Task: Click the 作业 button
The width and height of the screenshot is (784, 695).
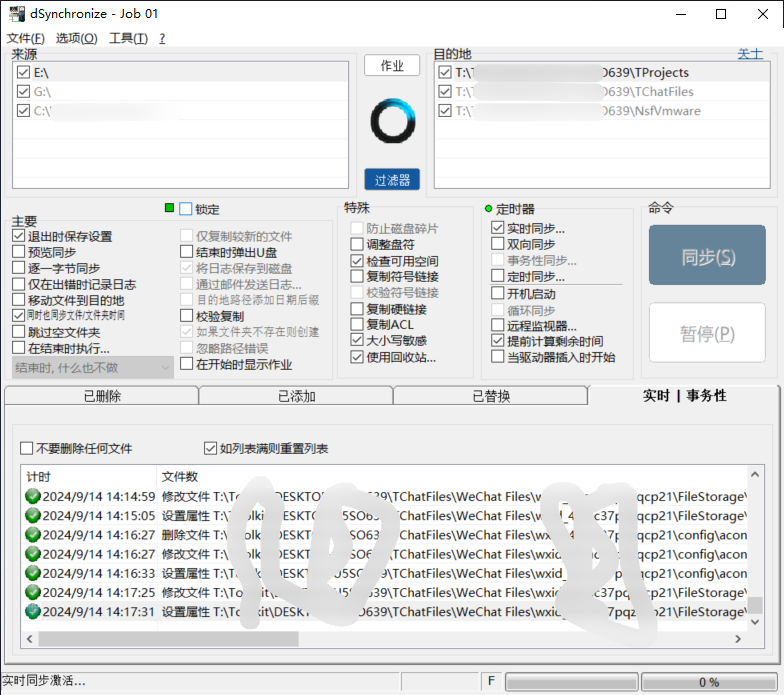Action: coord(392,66)
